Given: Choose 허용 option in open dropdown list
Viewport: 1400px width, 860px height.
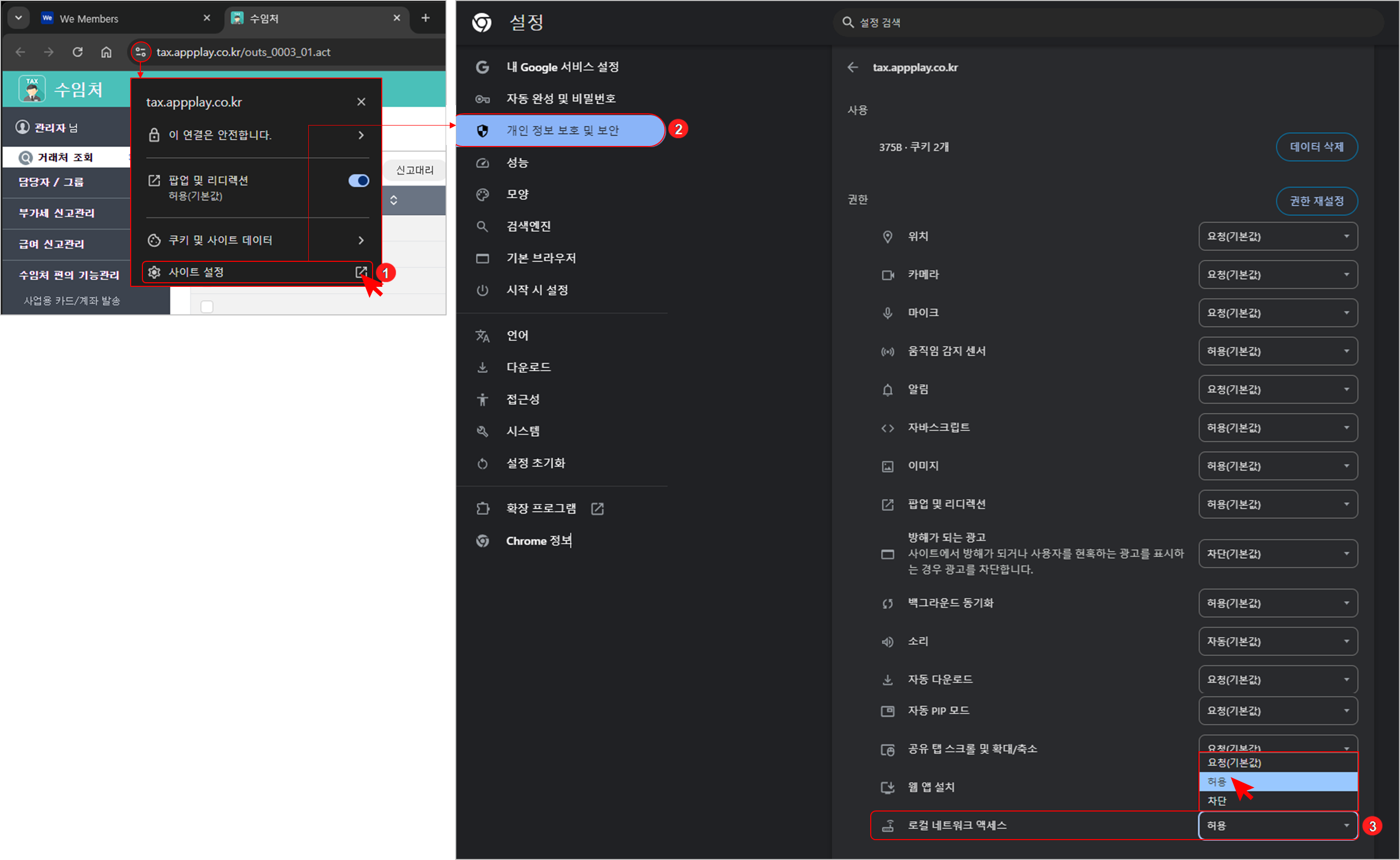Looking at the screenshot, I should pos(1277,781).
